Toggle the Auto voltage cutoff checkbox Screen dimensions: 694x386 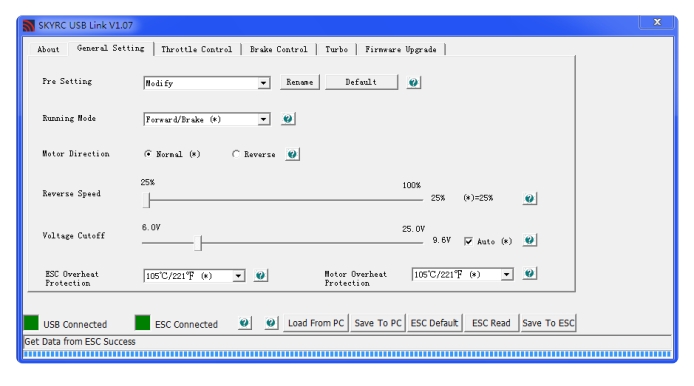click(x=468, y=241)
